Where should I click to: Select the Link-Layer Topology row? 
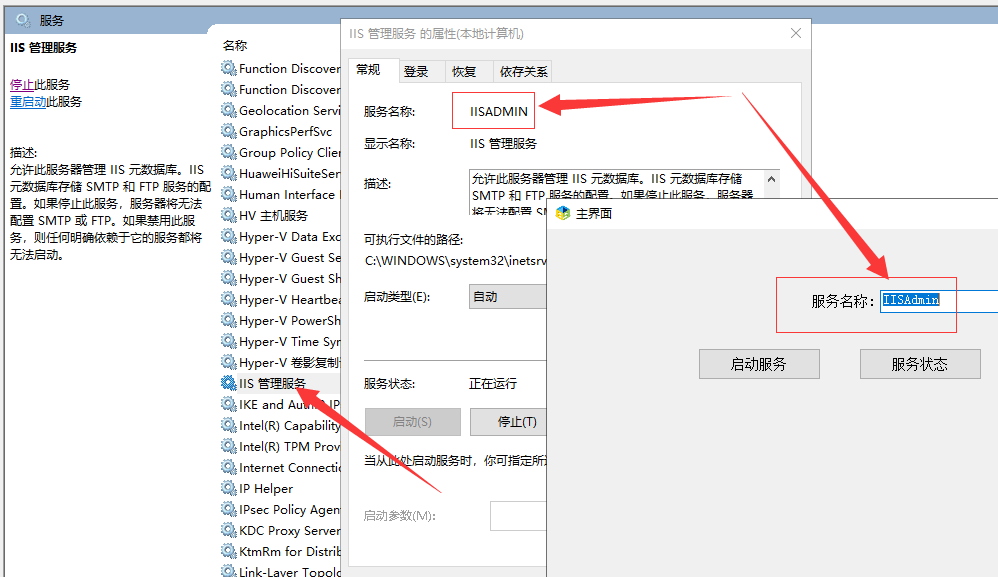(x=280, y=571)
